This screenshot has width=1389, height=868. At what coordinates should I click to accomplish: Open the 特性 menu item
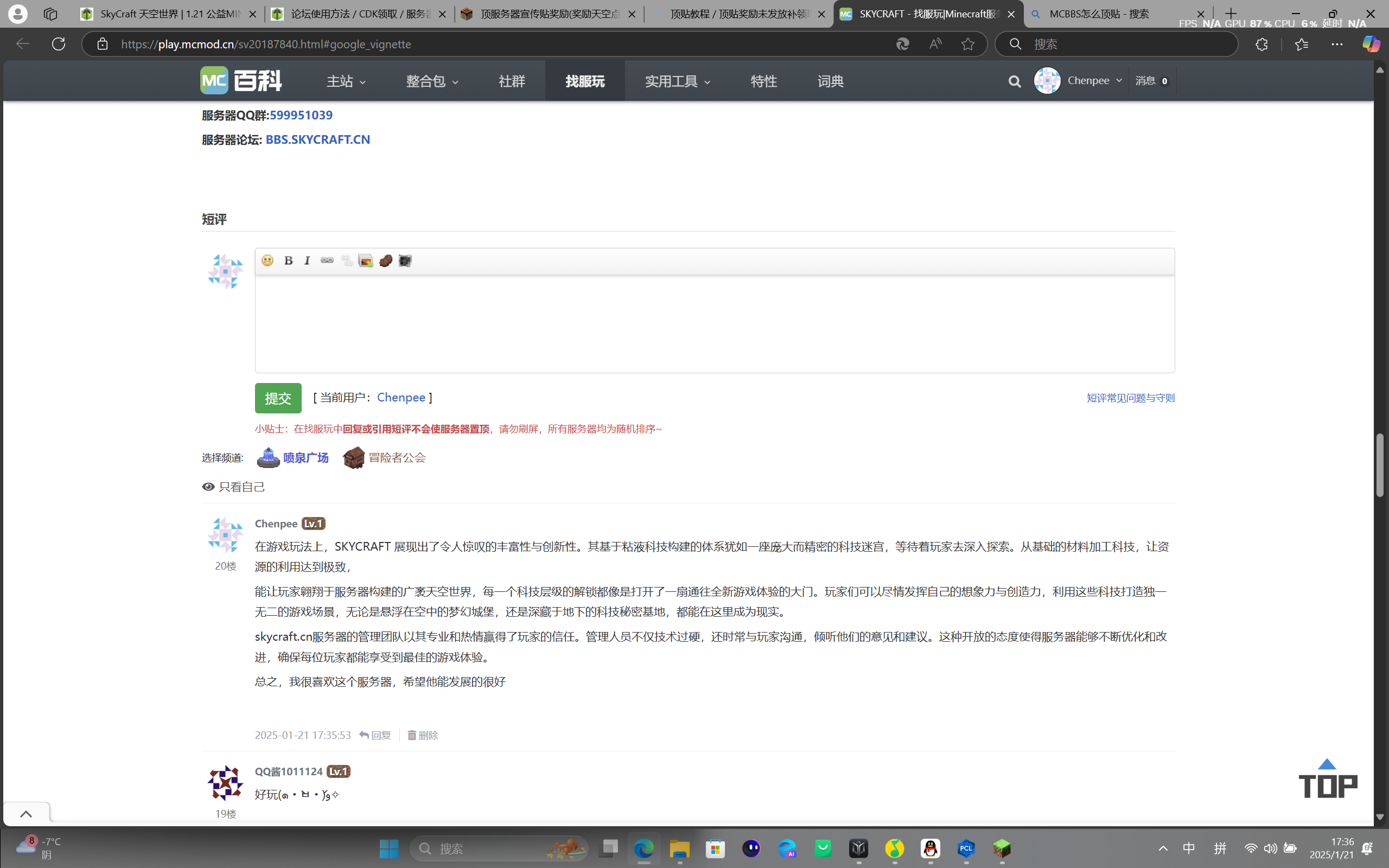click(764, 81)
